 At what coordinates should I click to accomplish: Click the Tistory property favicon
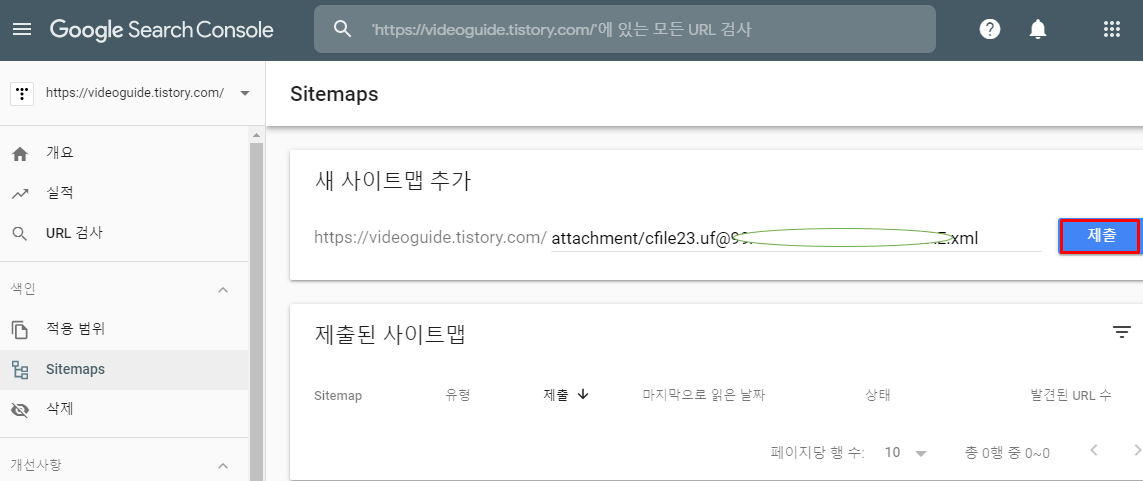pyautogui.click(x=23, y=93)
